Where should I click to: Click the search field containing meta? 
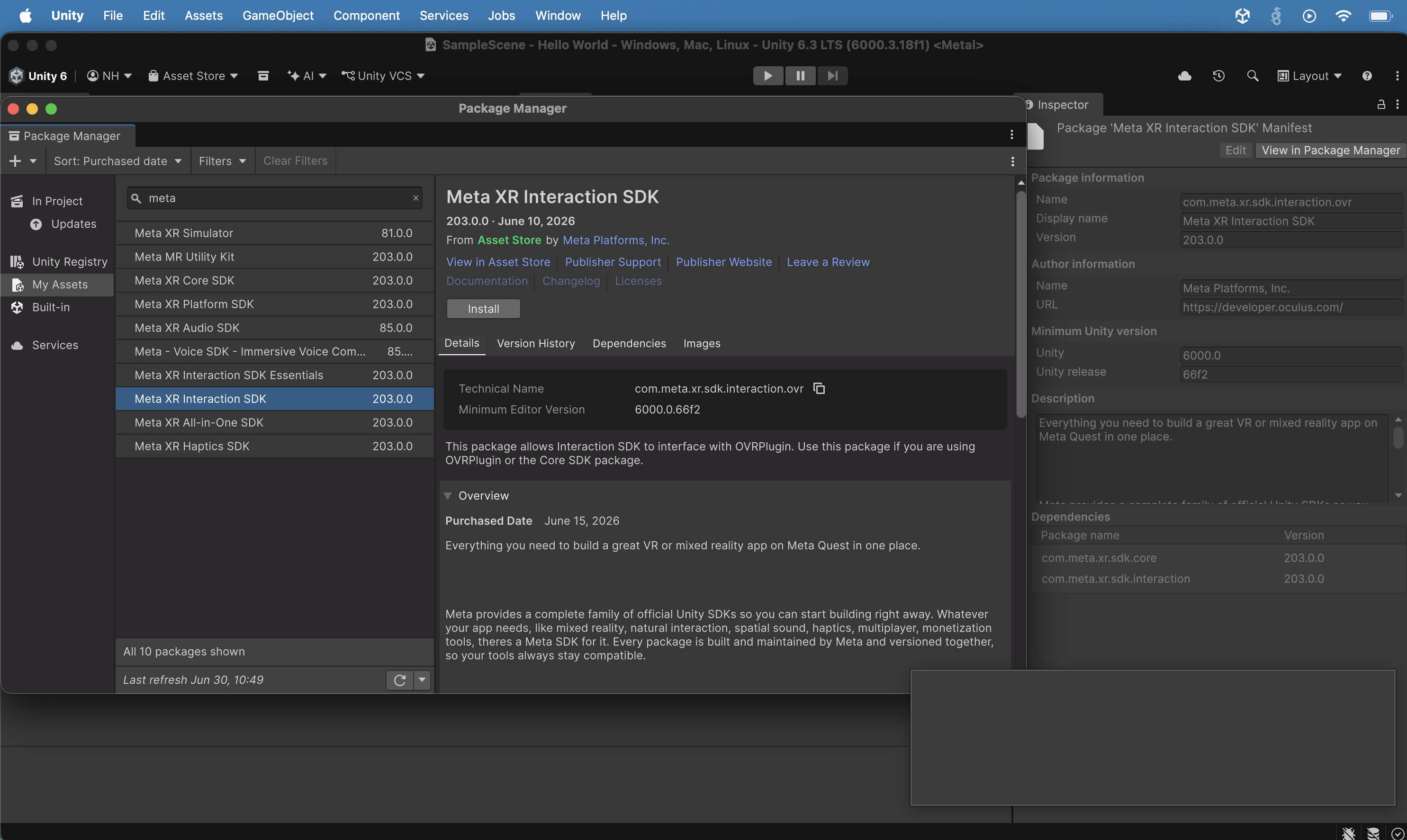(275, 198)
